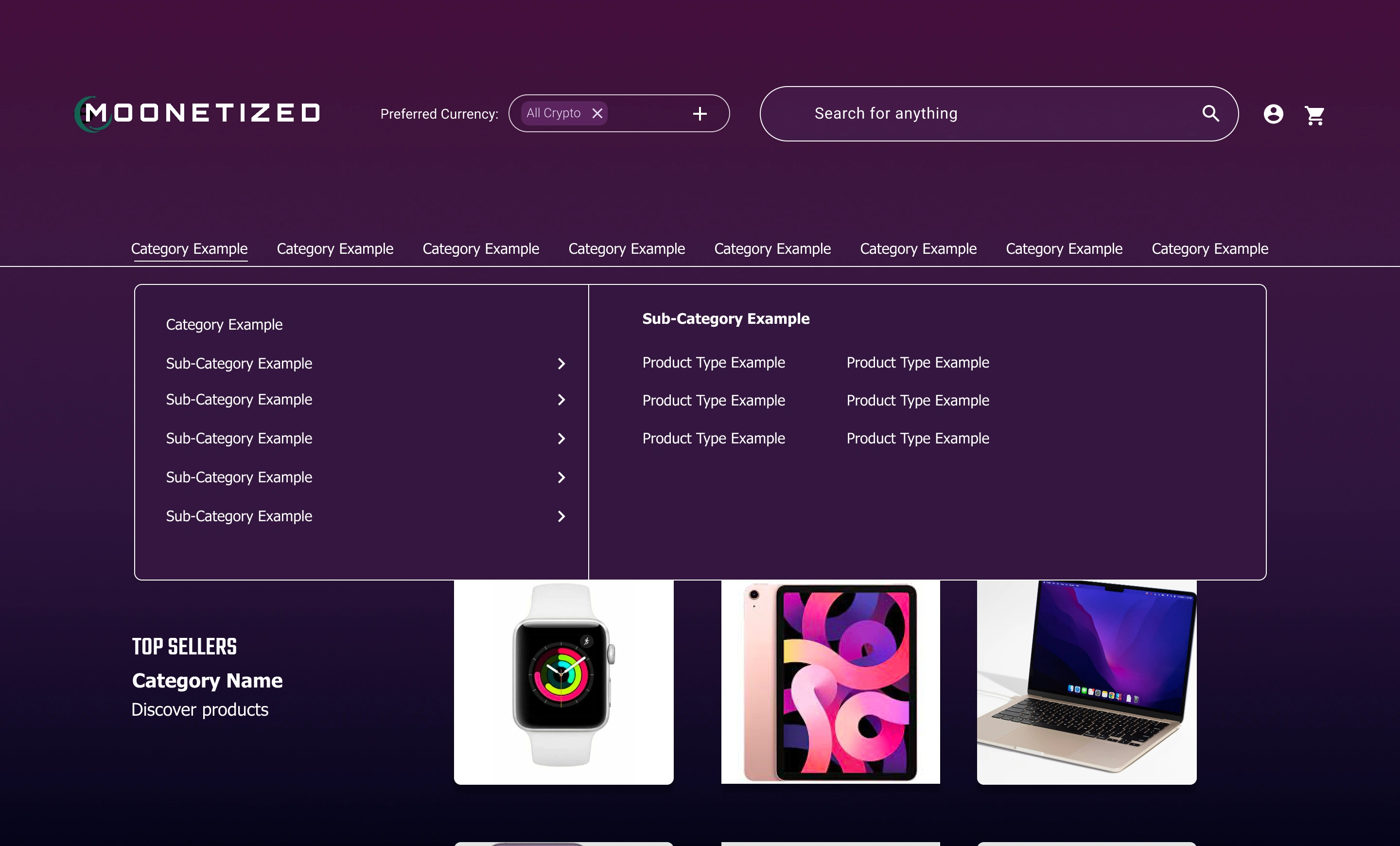1400x846 pixels.
Task: Click the bold Sub-Category Example heading
Action: [726, 319]
